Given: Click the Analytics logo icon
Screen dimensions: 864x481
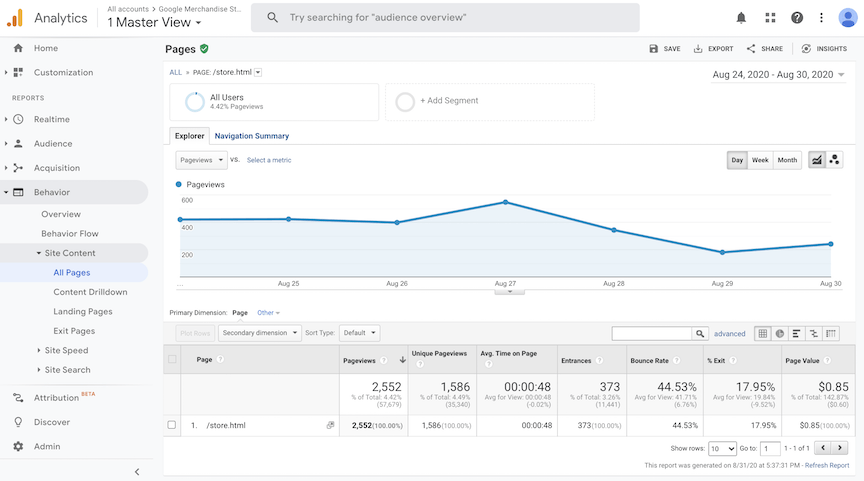Looking at the screenshot, I should (15, 18).
